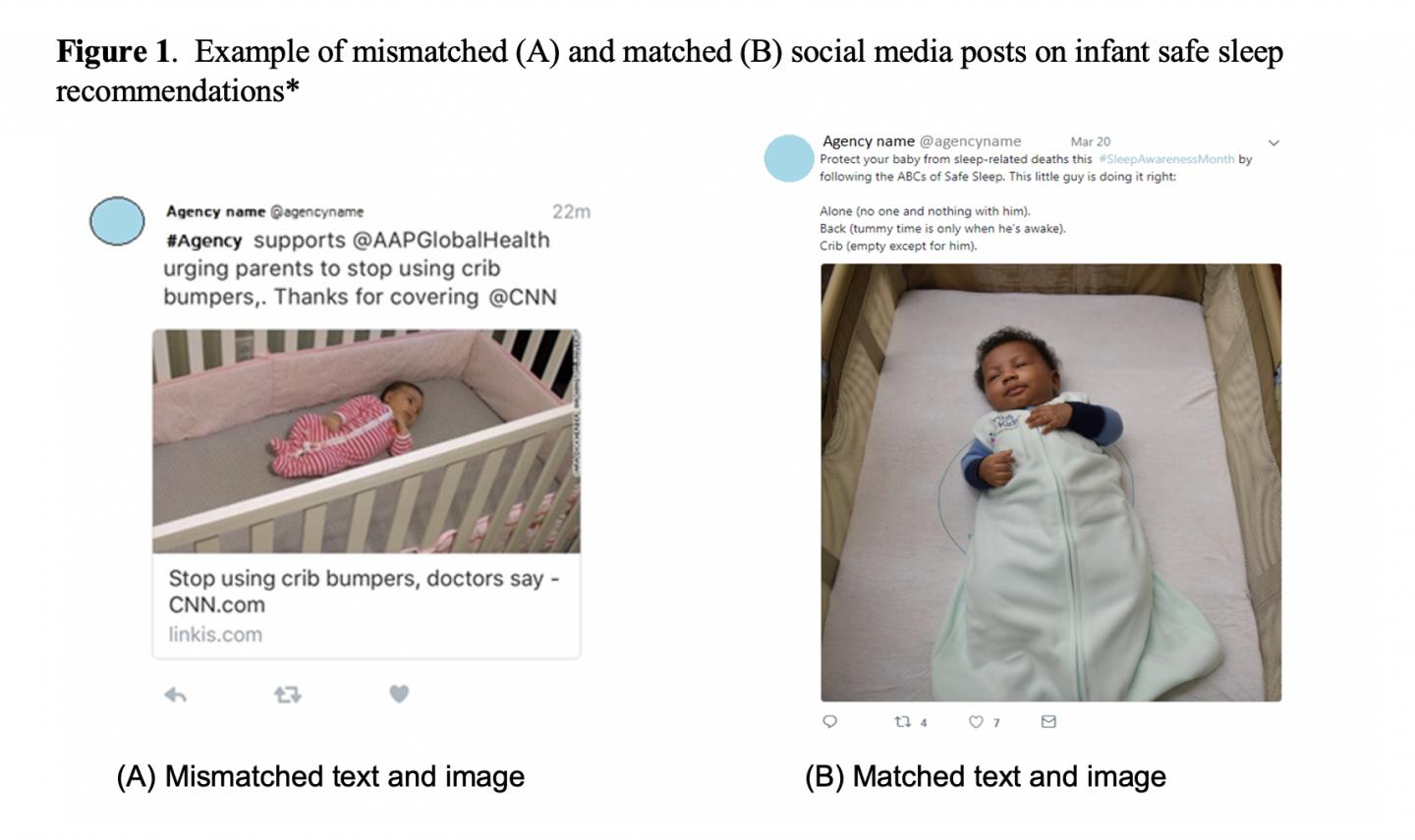Open agency avatar on the 22m tweet
The width and height of the screenshot is (1415, 840).
(x=117, y=220)
